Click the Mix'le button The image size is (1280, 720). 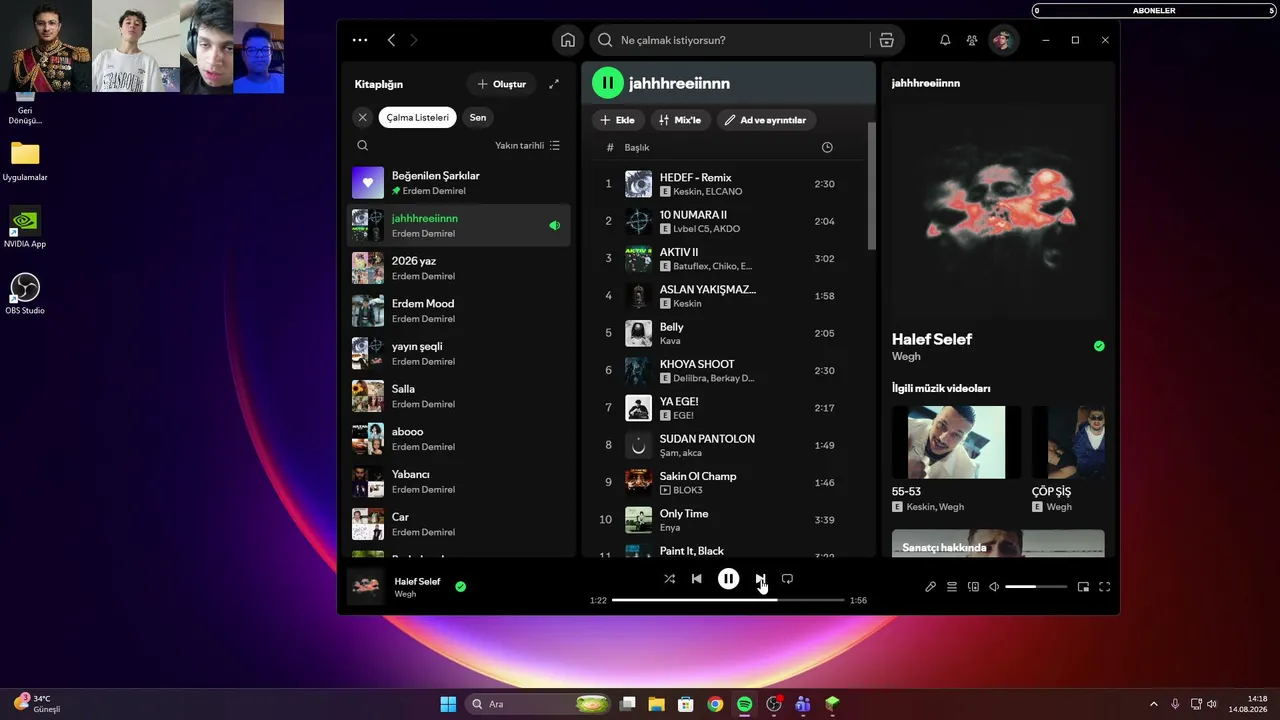pyautogui.click(x=680, y=120)
